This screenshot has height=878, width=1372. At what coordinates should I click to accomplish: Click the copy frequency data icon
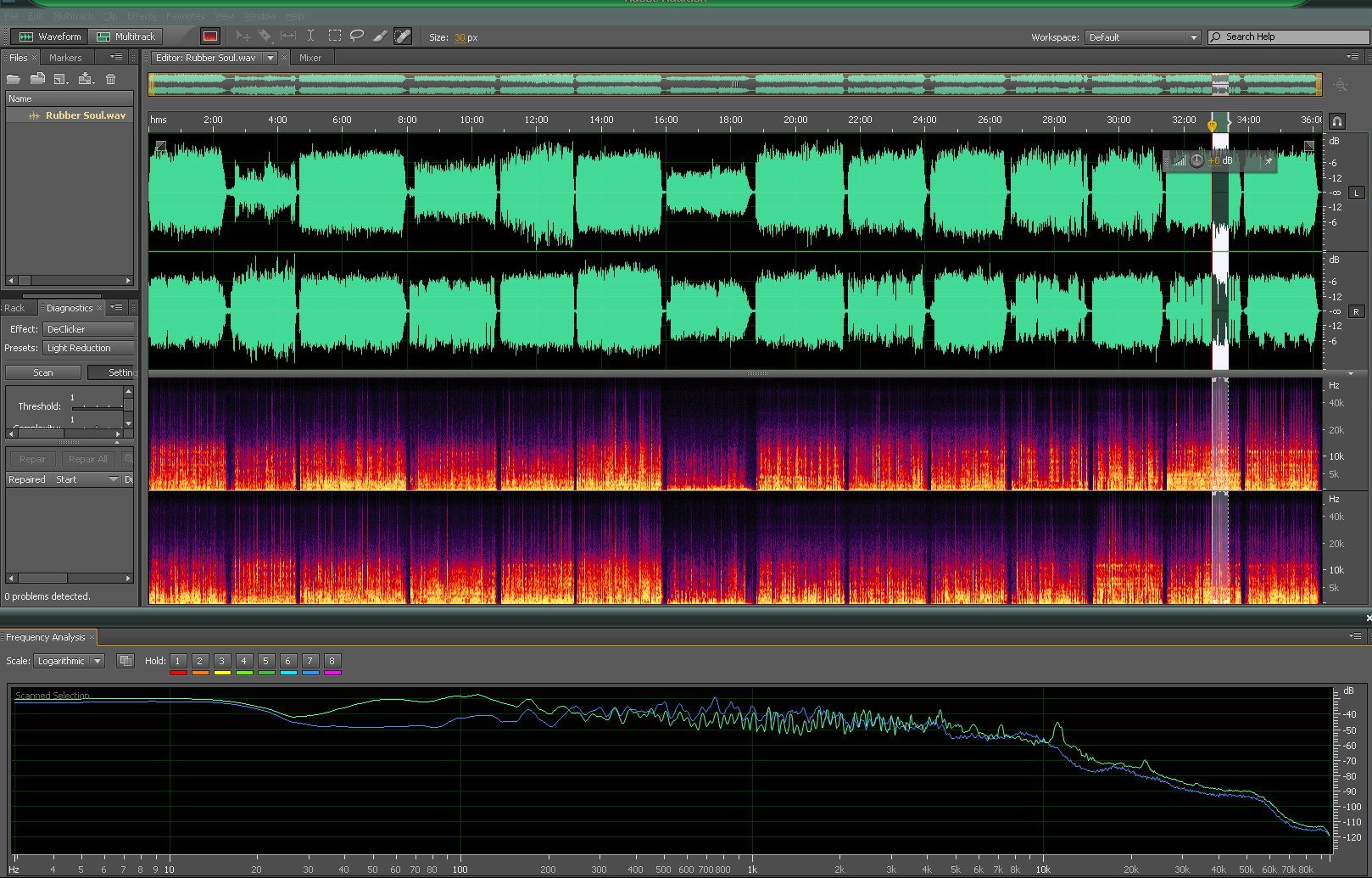pos(125,661)
